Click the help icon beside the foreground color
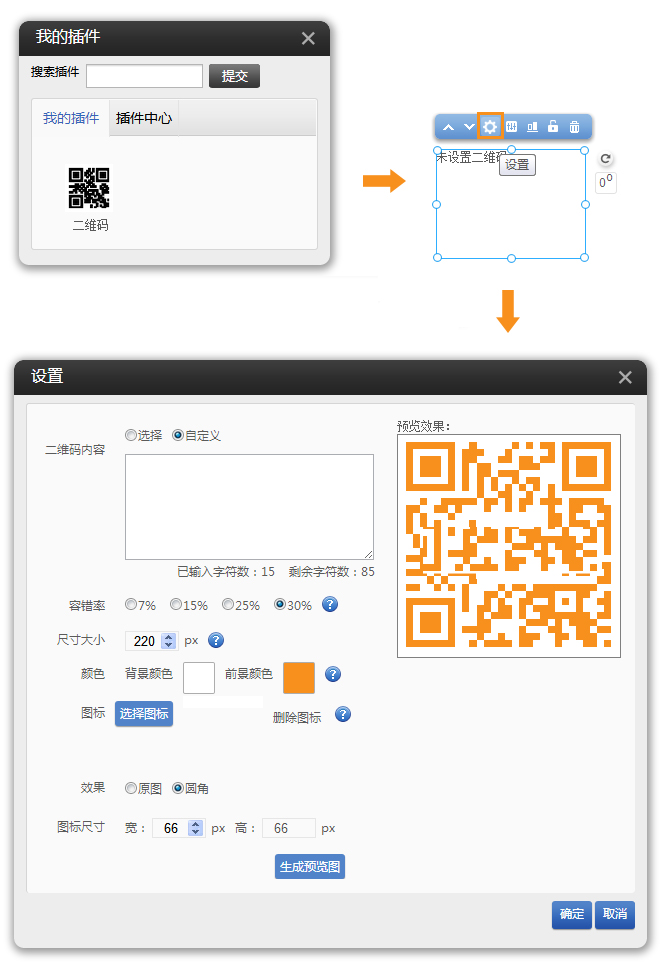Viewport: 664px width, 977px height. pyautogui.click(x=333, y=675)
